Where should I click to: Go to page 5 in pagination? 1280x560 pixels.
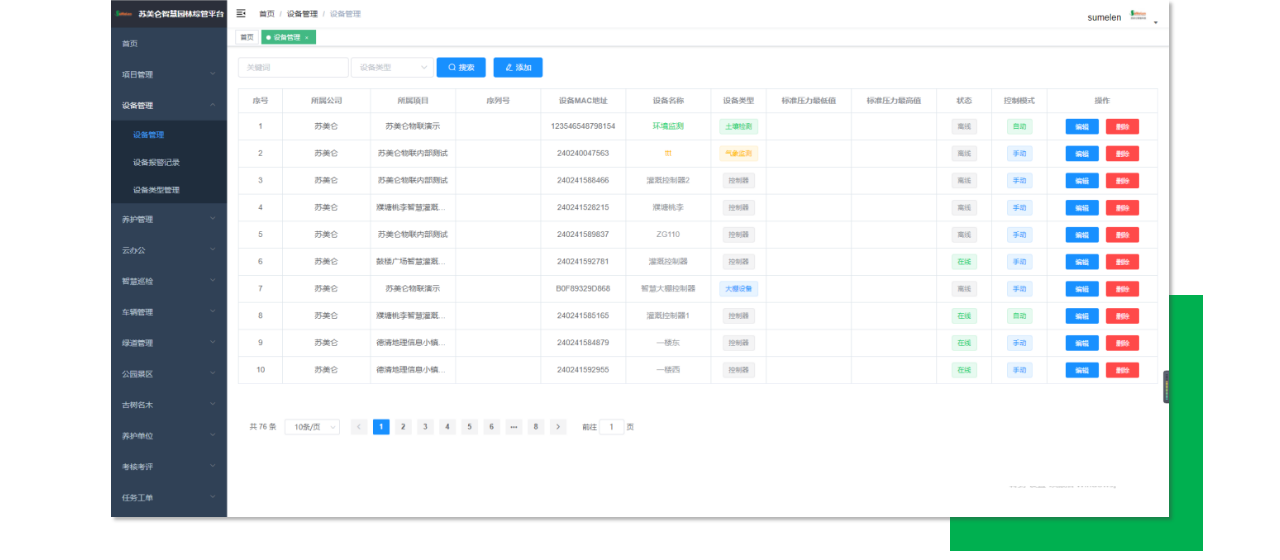tap(469, 427)
